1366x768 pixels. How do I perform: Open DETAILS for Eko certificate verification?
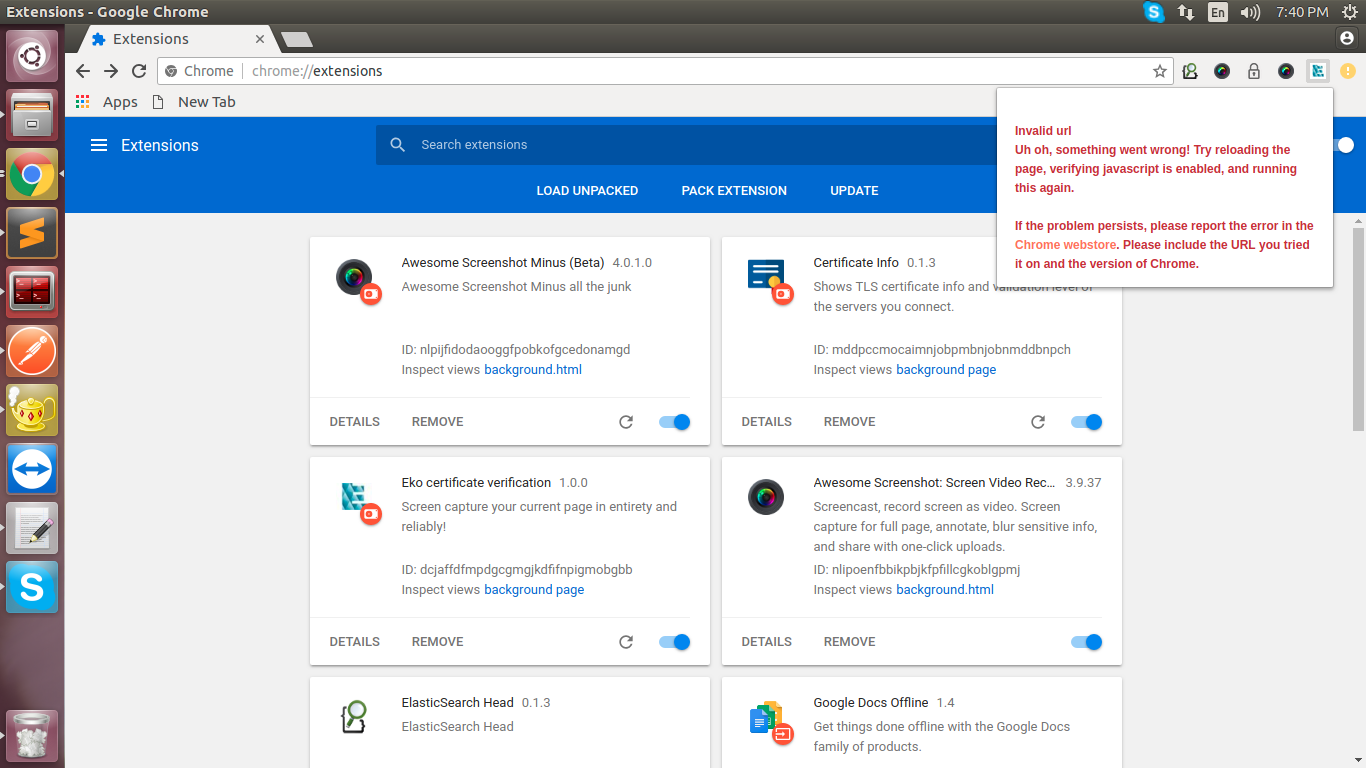355,642
